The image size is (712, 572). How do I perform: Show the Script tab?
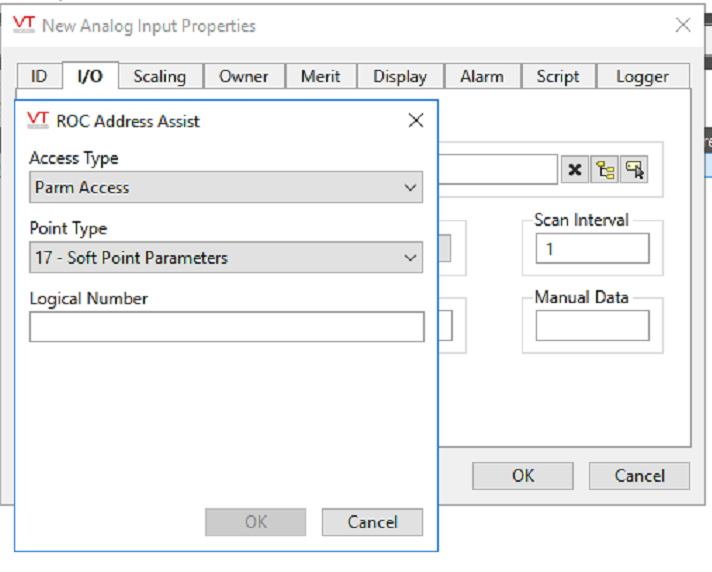(x=558, y=76)
